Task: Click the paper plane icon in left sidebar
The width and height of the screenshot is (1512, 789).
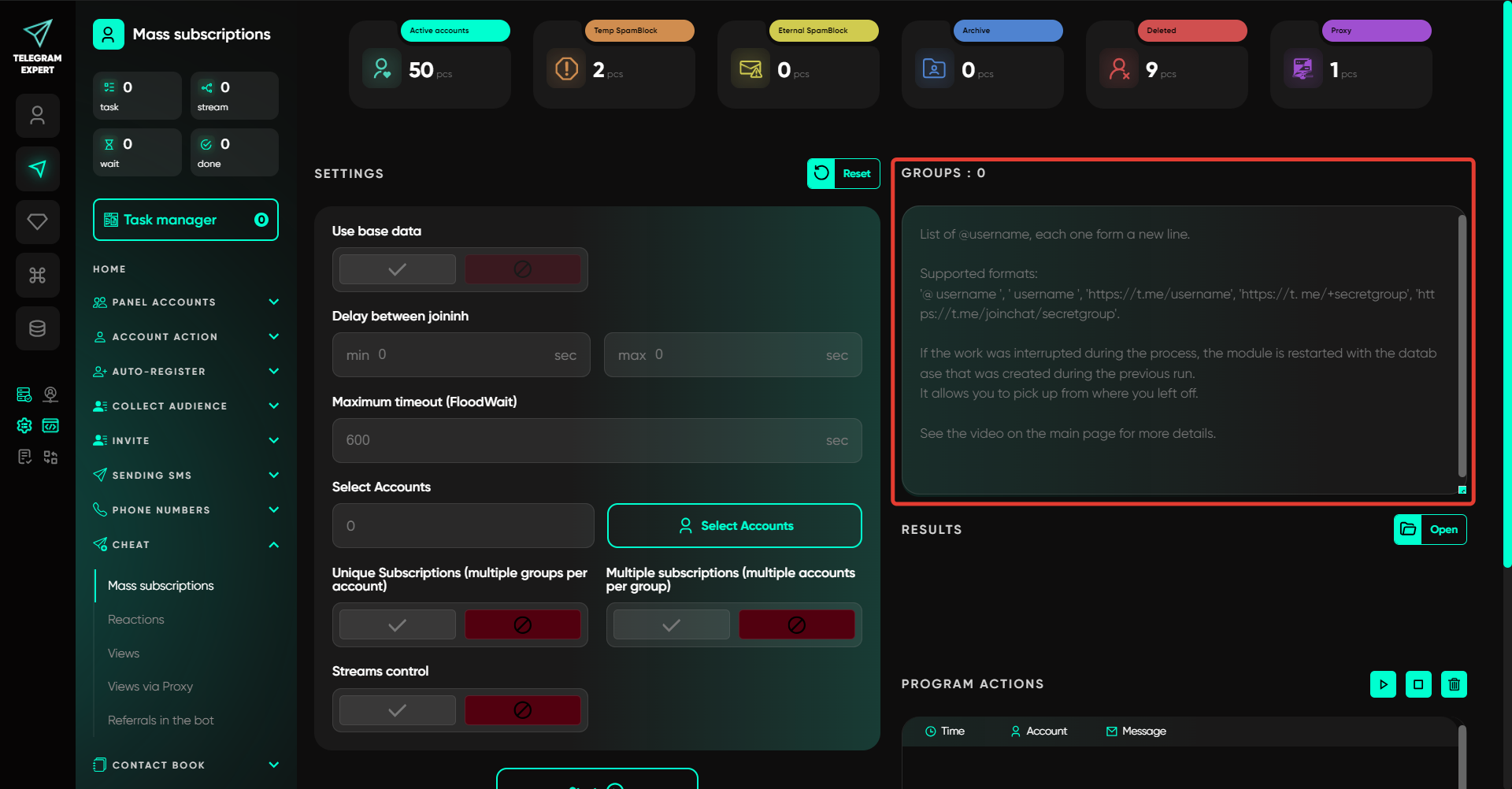Action: point(38,169)
